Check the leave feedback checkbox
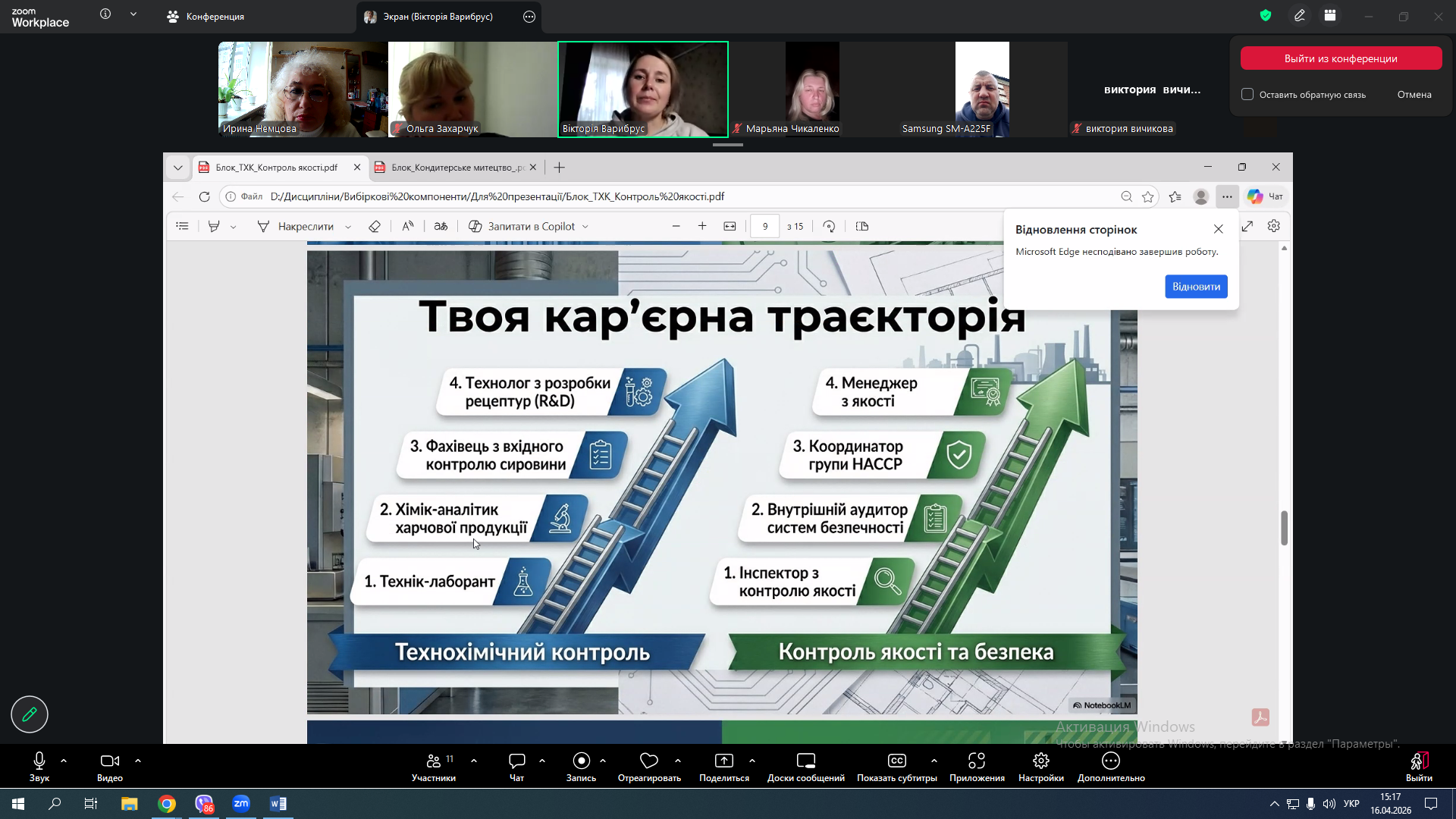Image resolution: width=1456 pixels, height=819 pixels. (1247, 95)
